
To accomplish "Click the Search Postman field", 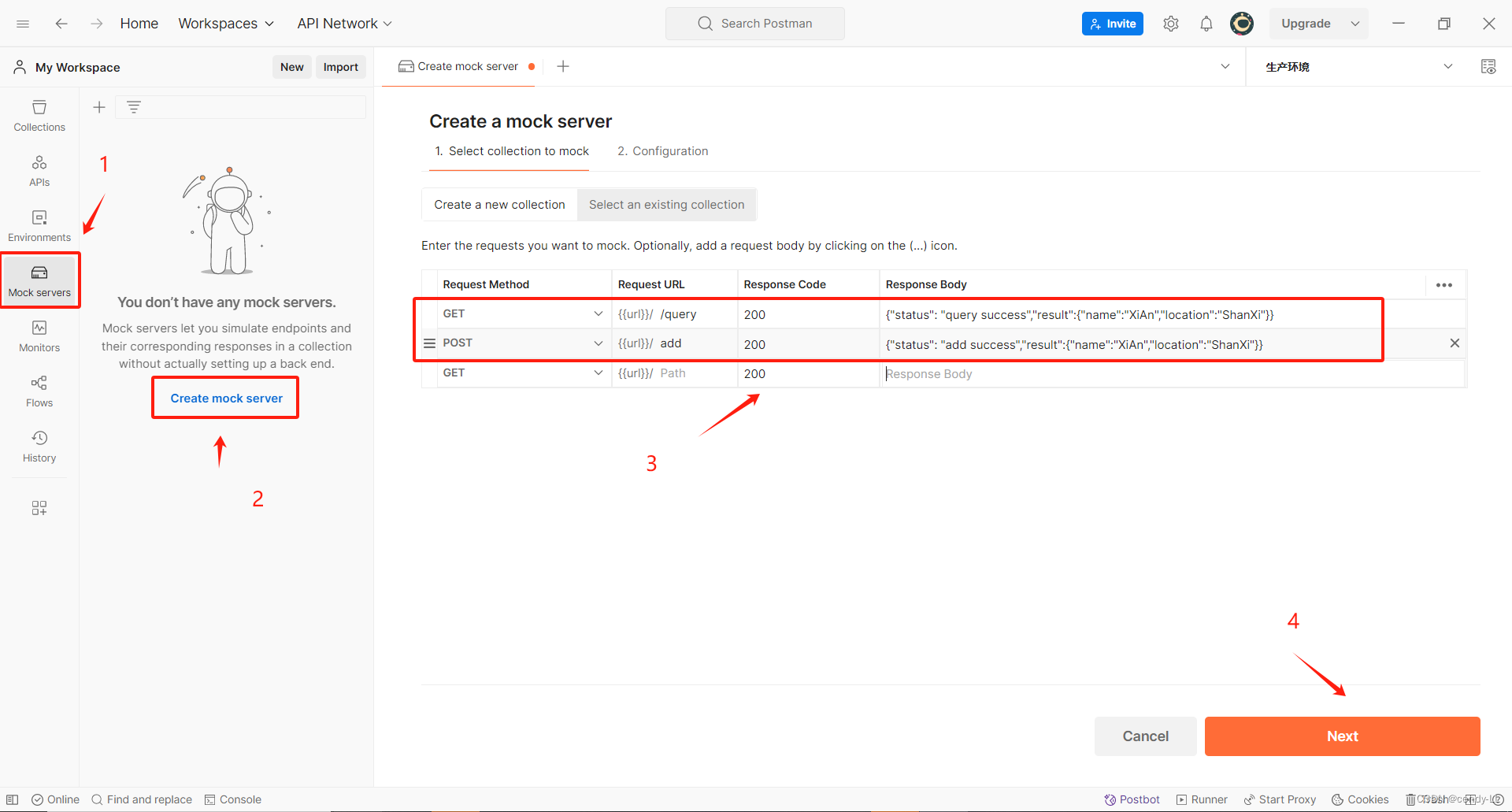I will tap(755, 24).
